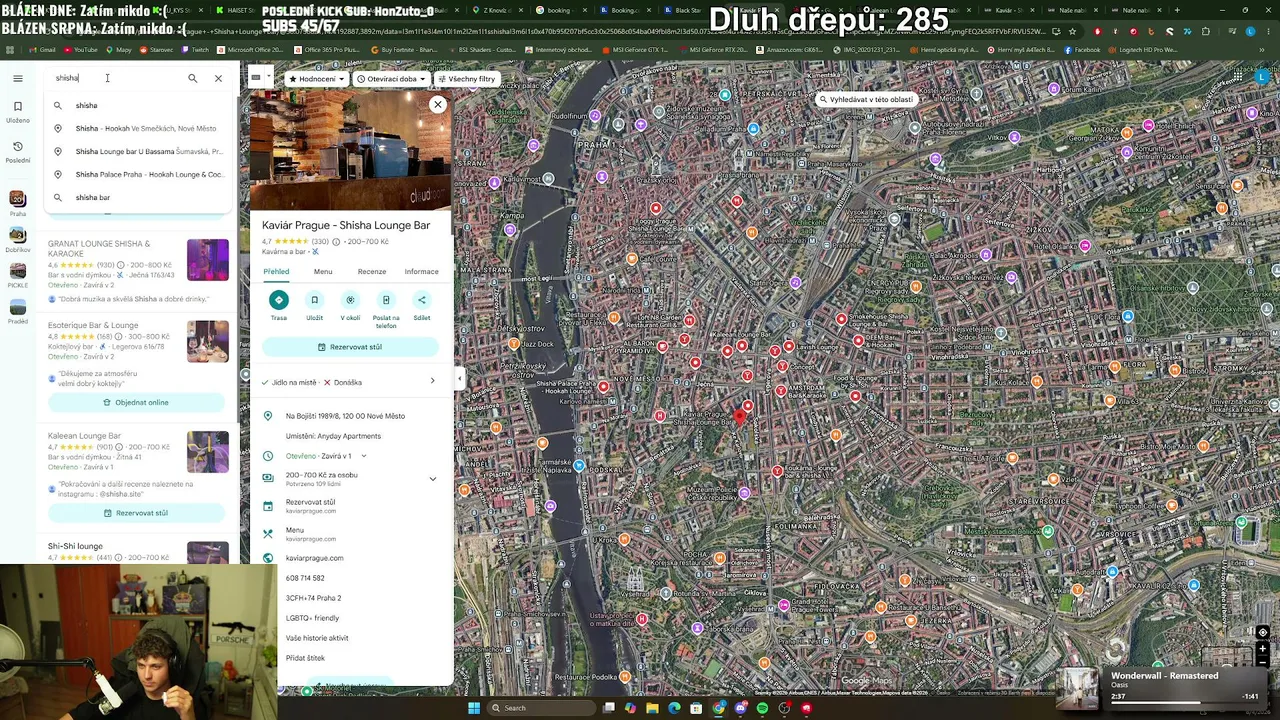
Task: Click the Uložit save place icon
Action: (x=314, y=300)
